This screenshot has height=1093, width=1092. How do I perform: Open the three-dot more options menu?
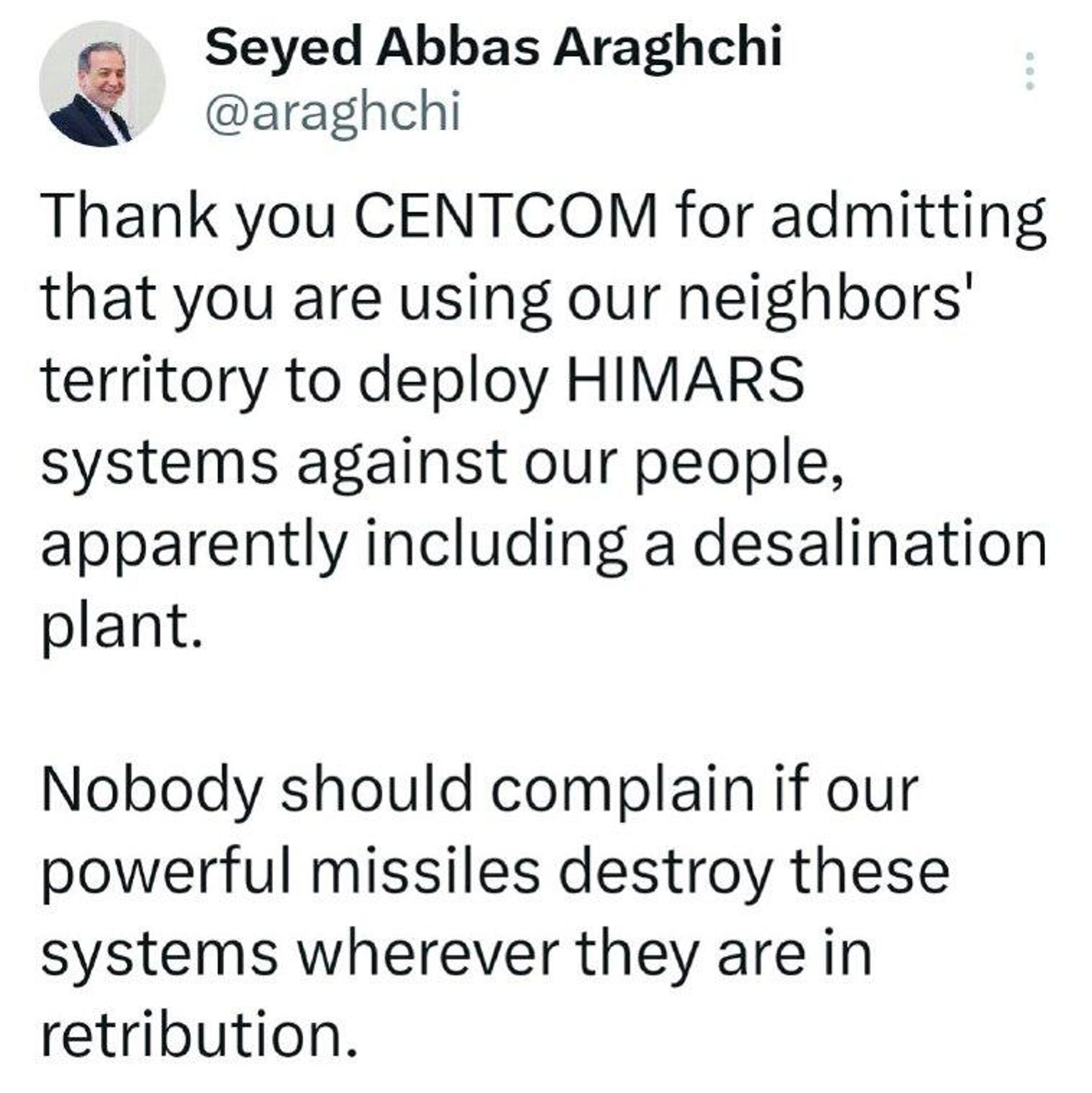[x=1028, y=71]
